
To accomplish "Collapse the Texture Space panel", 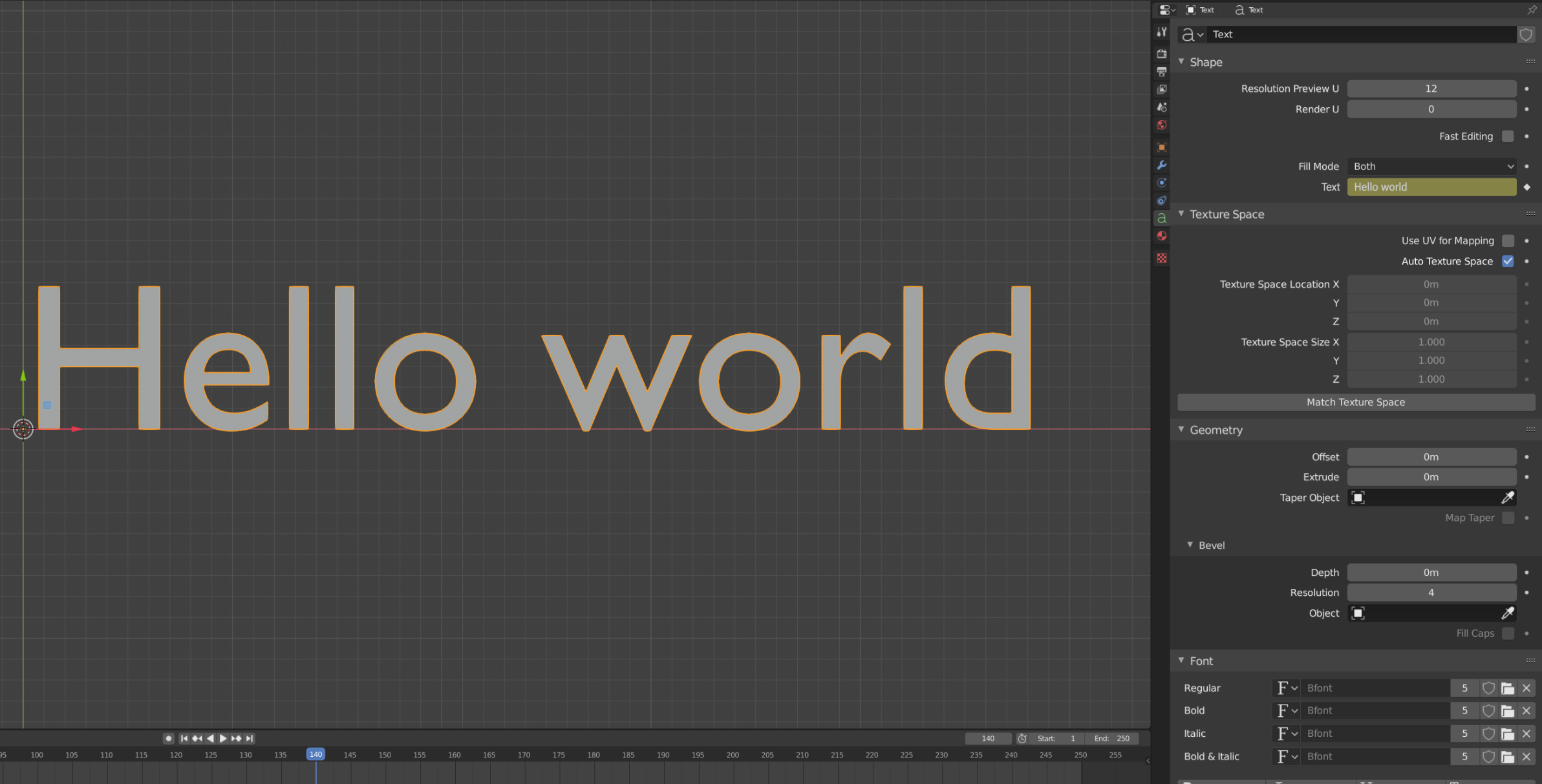I will click(x=1181, y=213).
